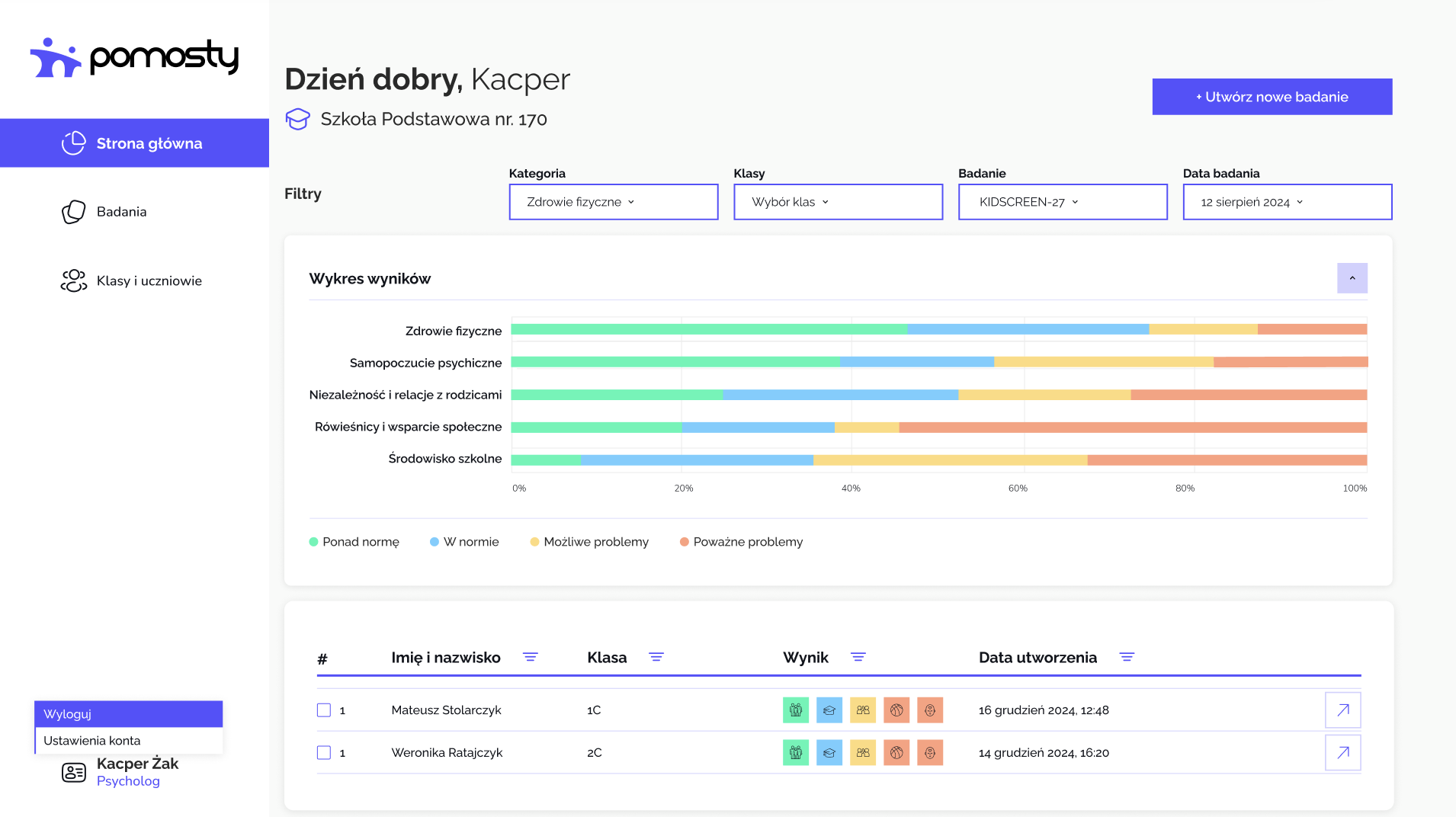Select checkbox for Mateusz Stolarczyk

(x=324, y=710)
